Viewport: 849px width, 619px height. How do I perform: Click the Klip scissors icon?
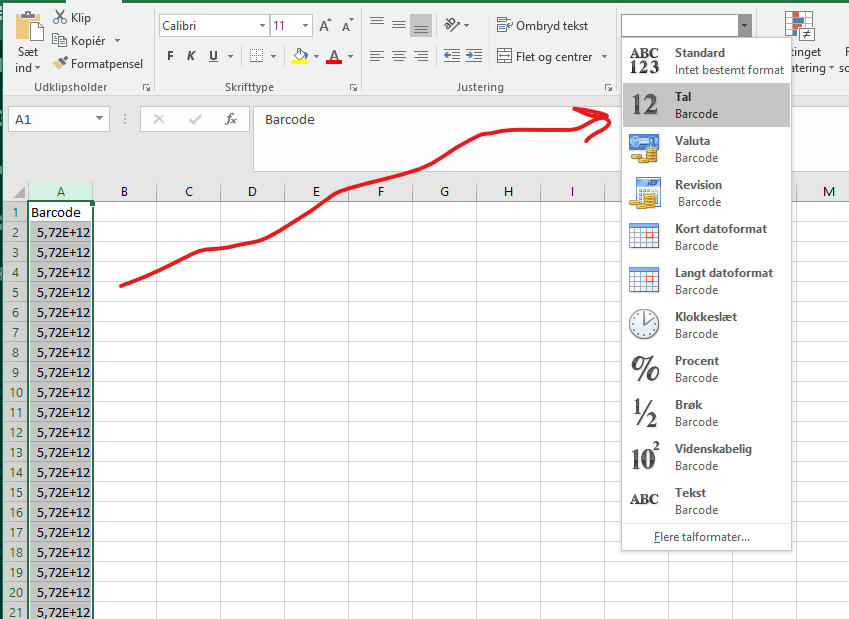(60, 17)
